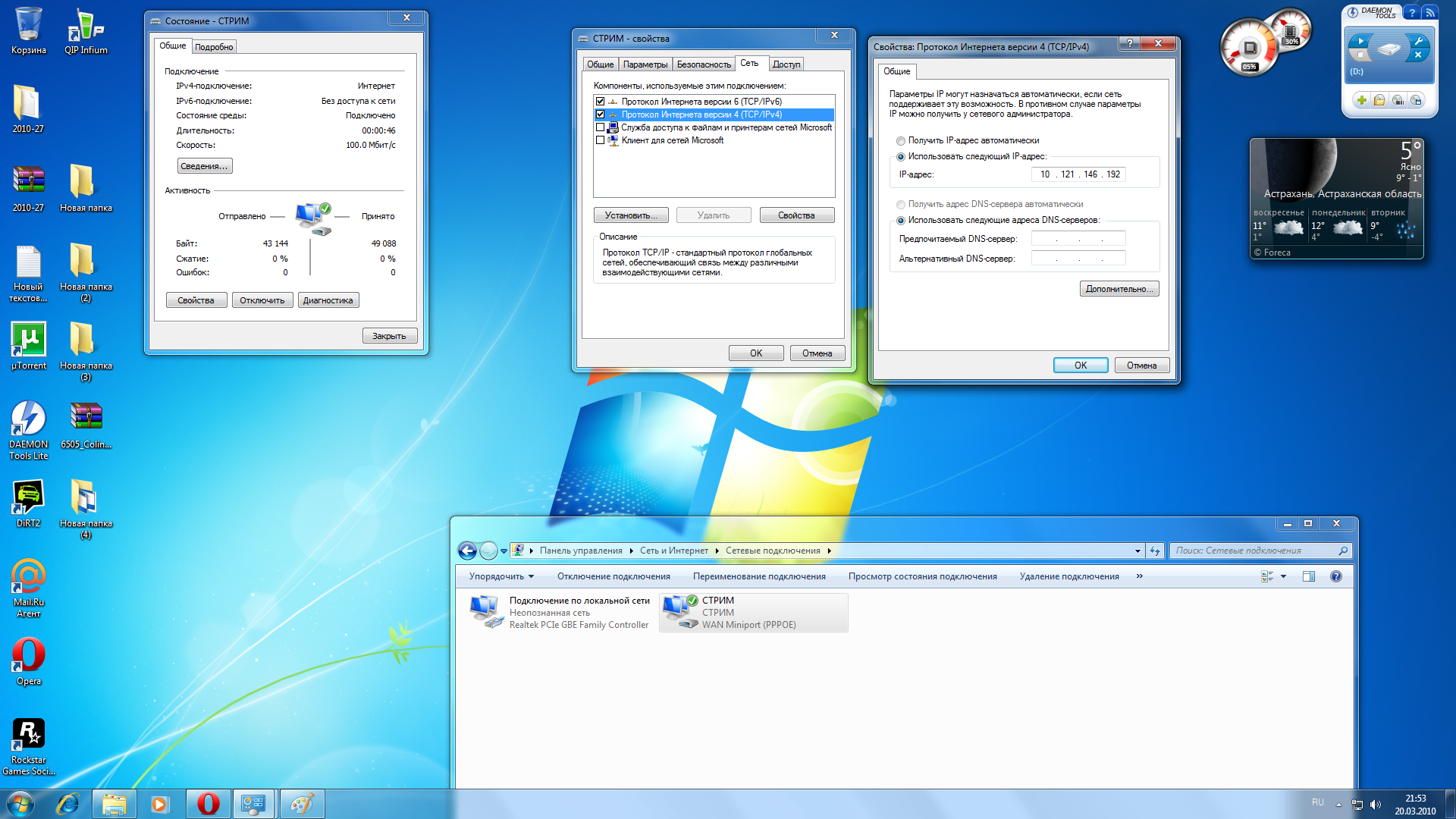Refresh the network connections address bar
This screenshot has width=1456, height=819.
click(x=1155, y=551)
